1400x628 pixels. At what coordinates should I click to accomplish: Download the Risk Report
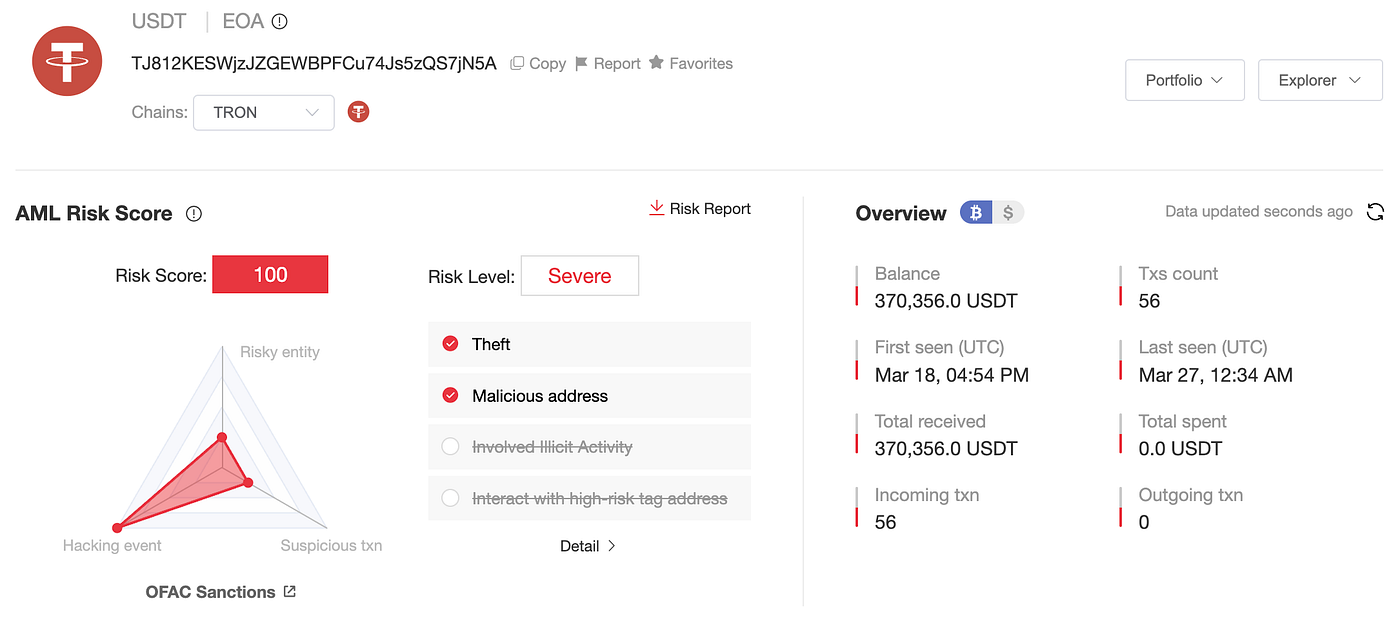click(700, 208)
